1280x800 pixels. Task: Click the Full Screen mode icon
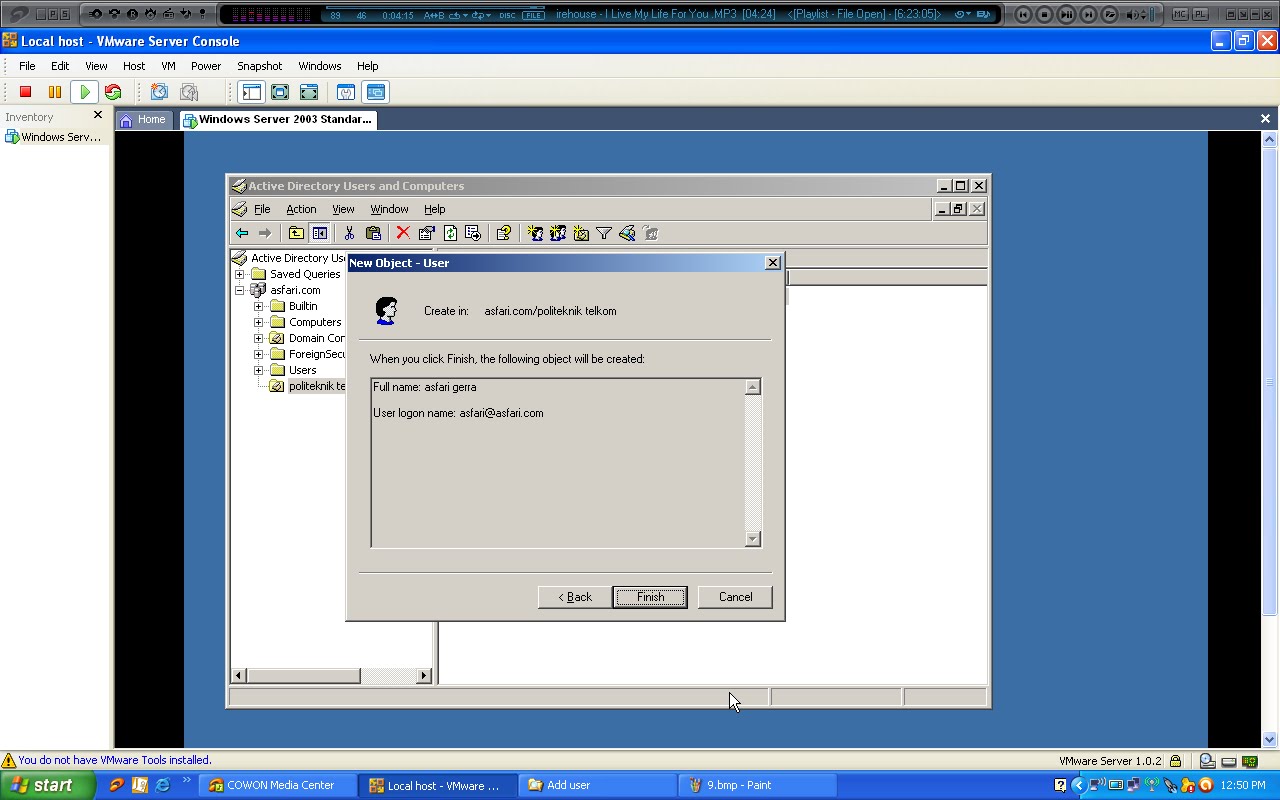280,92
